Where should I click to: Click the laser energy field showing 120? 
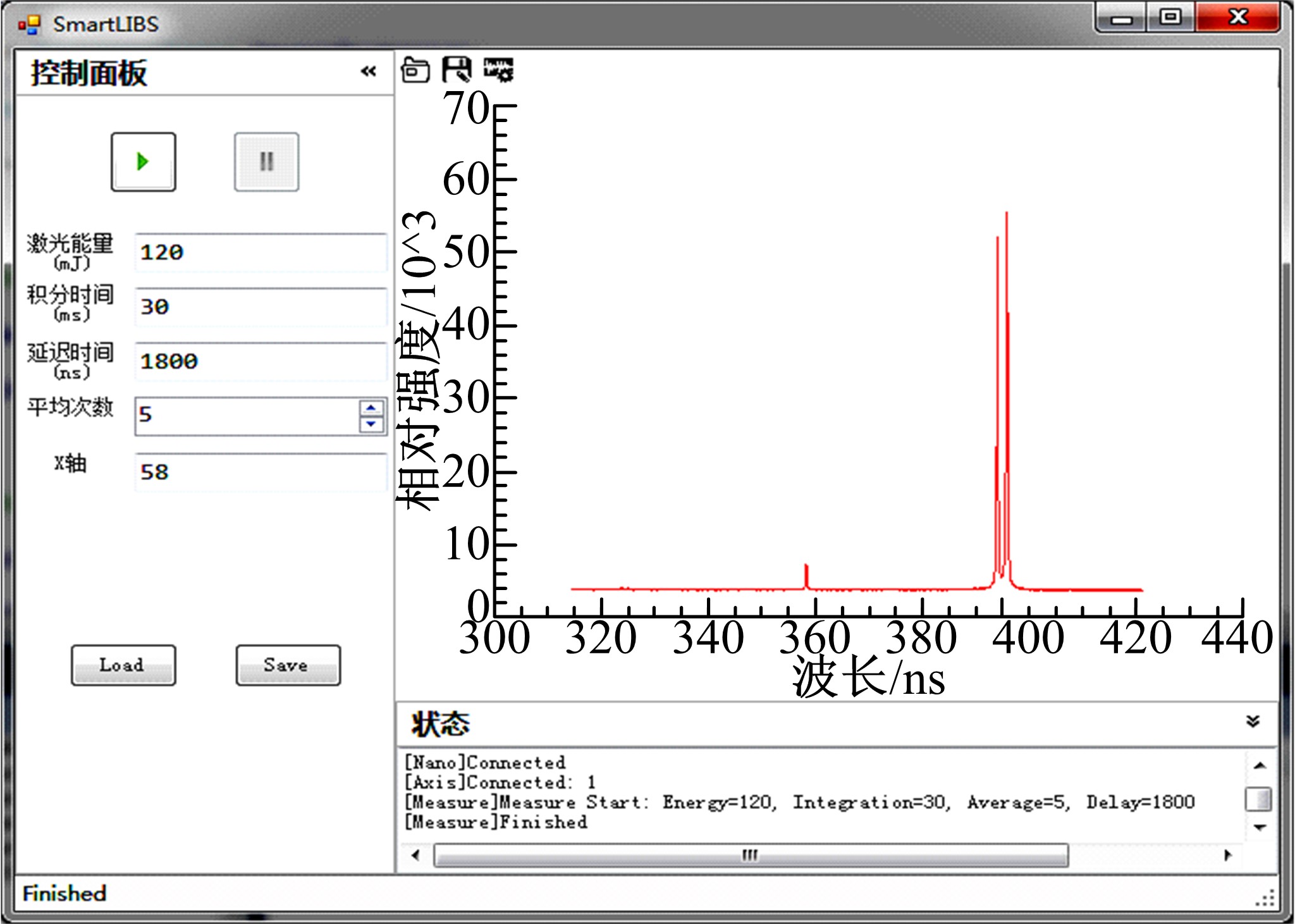261,252
